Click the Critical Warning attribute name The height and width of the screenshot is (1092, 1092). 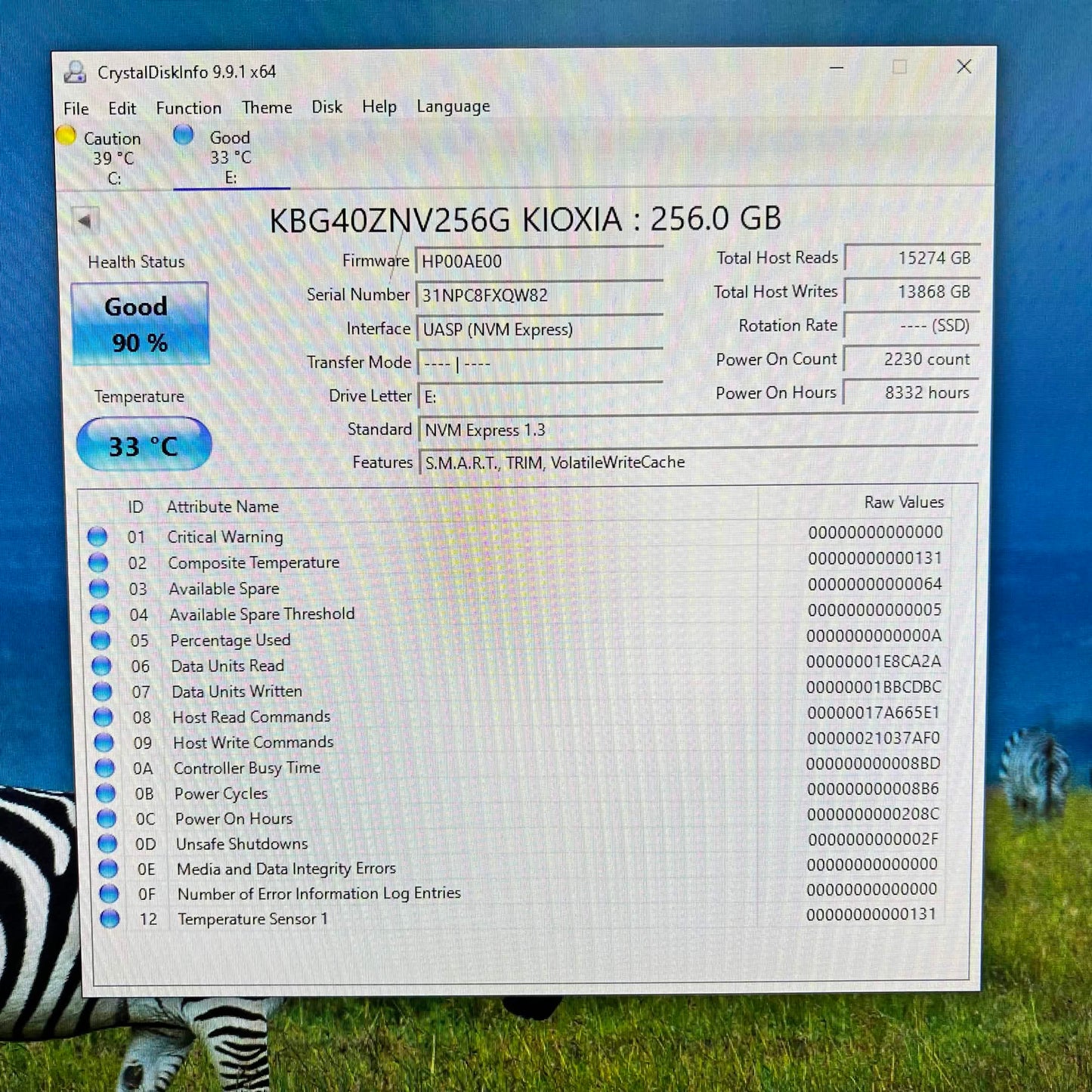pyautogui.click(x=225, y=537)
